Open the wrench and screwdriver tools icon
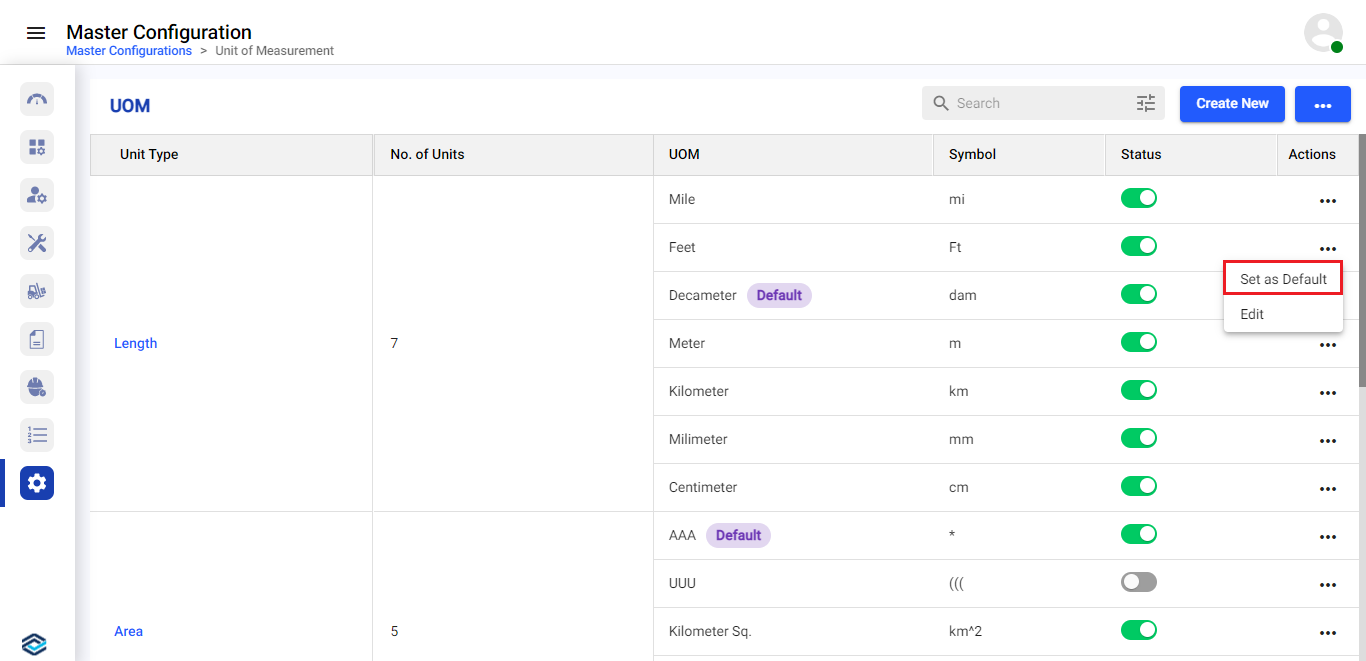Viewport: 1366px width, 661px height. coord(37,243)
